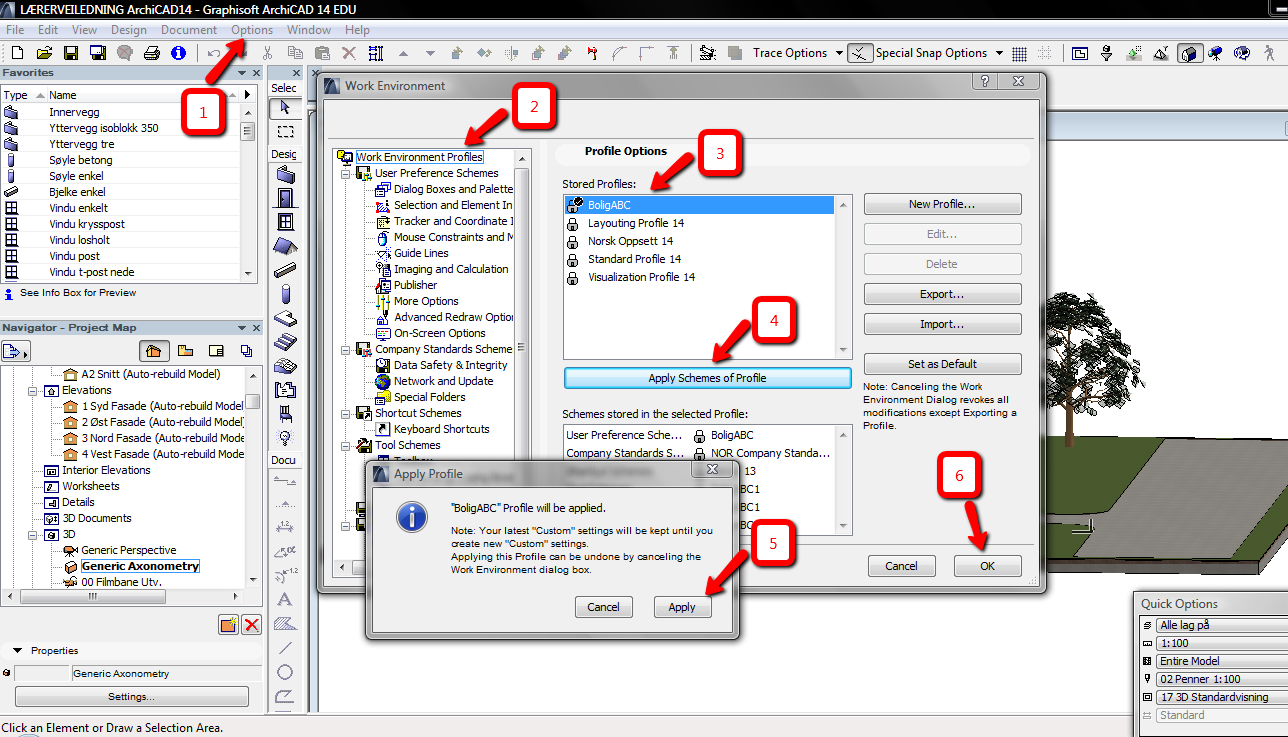Collapse the 3D node in Navigator
The height and width of the screenshot is (737, 1288).
[x=33, y=534]
